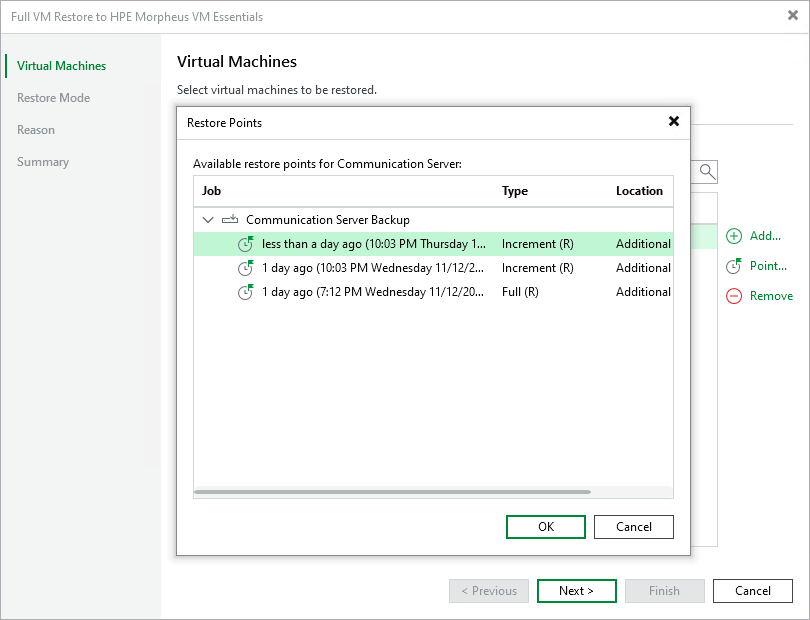810x620 pixels.
Task: Go to the Reason wizard step
Action: point(36,130)
